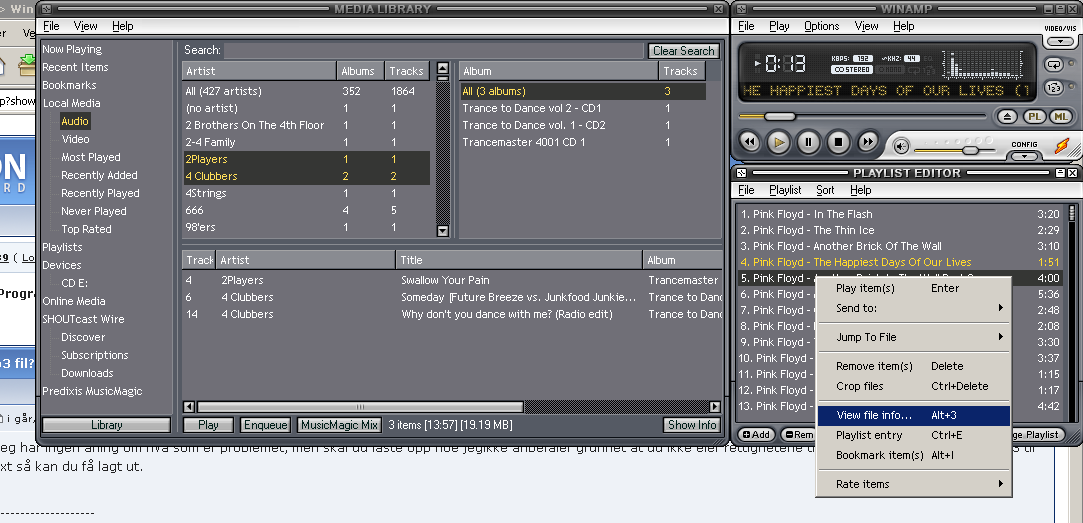
Task: Select Recently Added view
Action: tap(99, 175)
